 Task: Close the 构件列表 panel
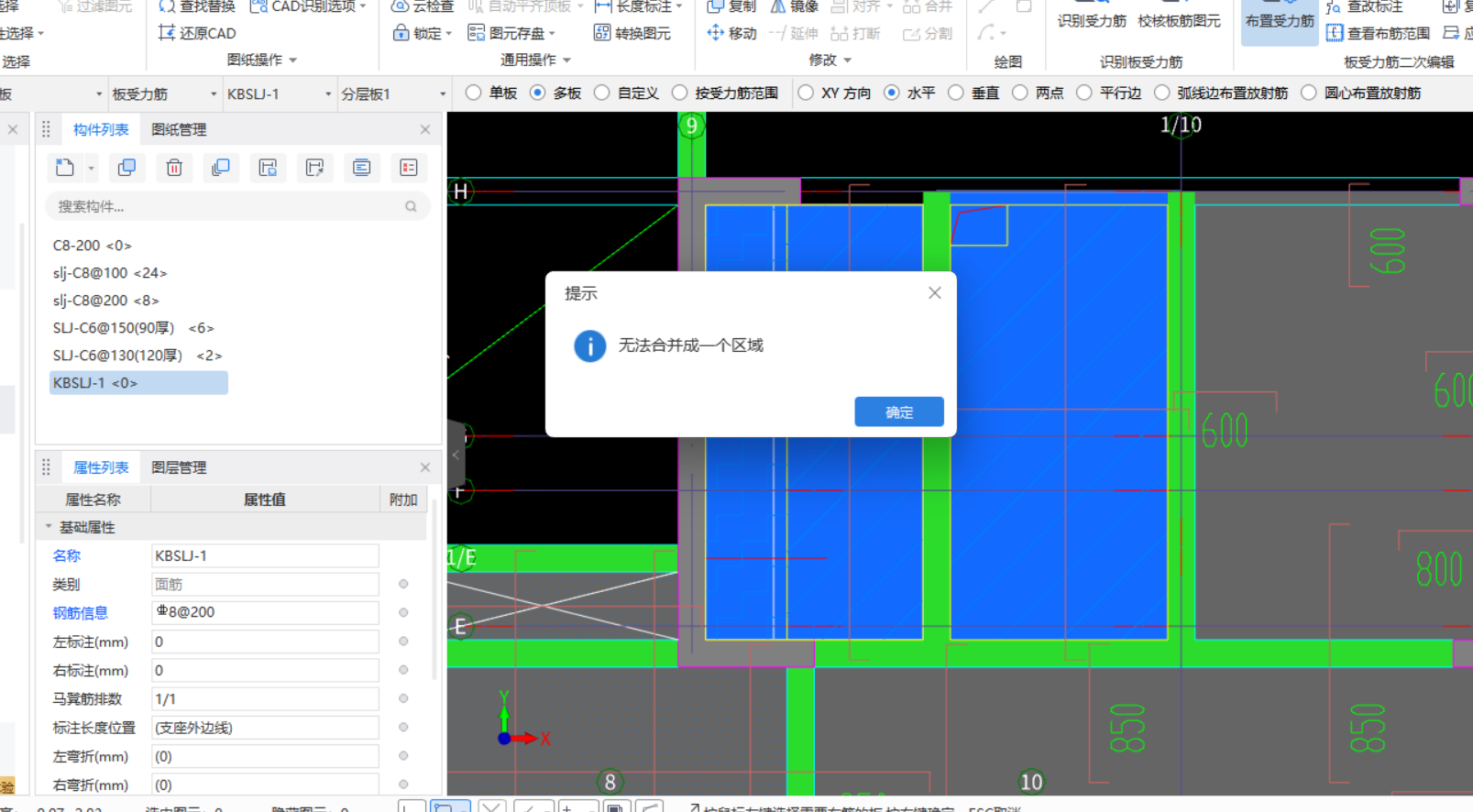(x=425, y=130)
